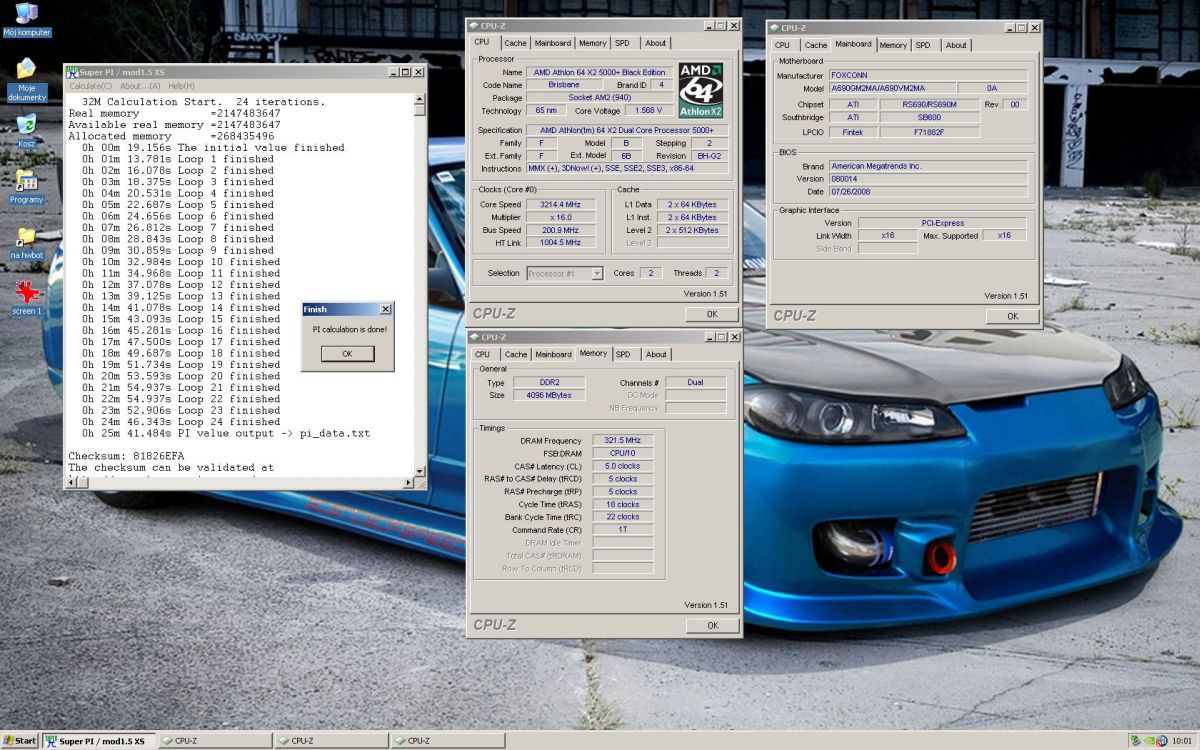Image resolution: width=1200 pixels, height=750 pixels.
Task: Click the Super PI window title icon
Action: click(72, 72)
